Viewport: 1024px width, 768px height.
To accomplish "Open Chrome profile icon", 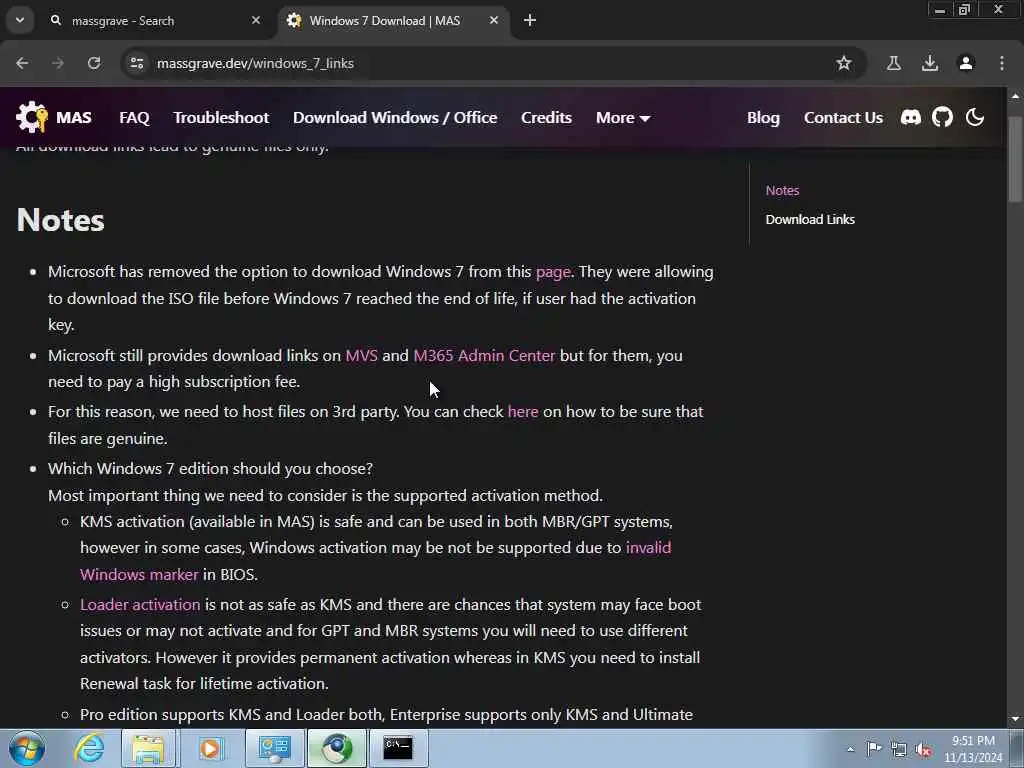I will 966,63.
